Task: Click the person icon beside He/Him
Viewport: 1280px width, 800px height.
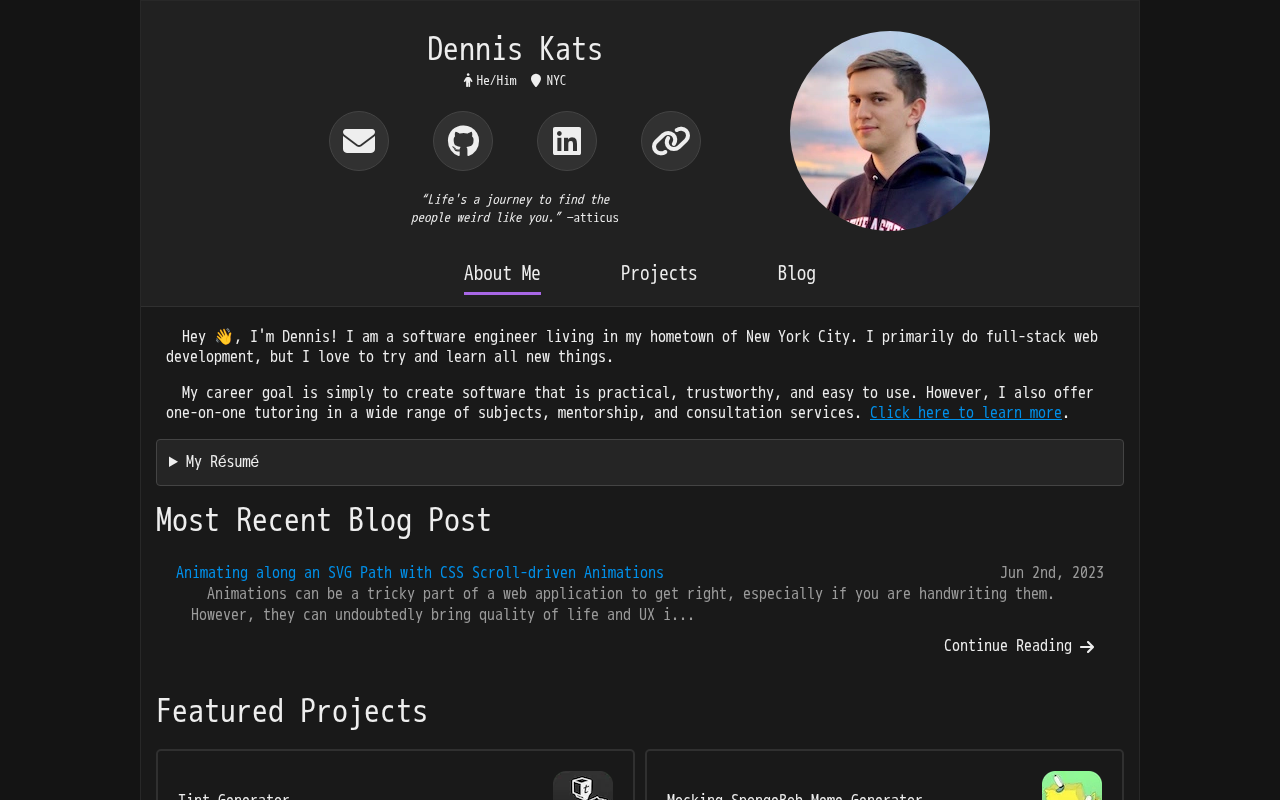Action: tap(468, 81)
